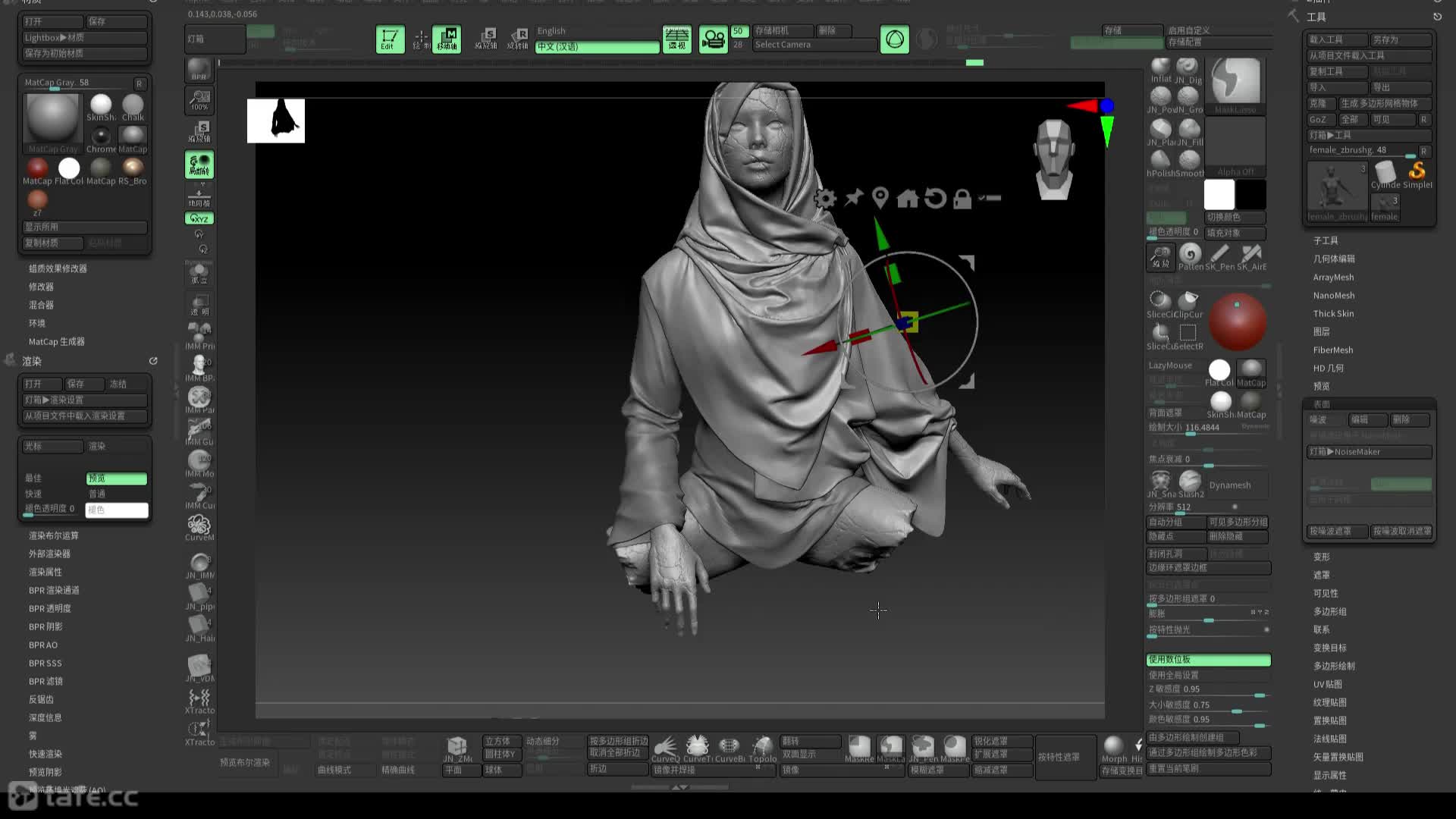This screenshot has height=819, width=1456.
Task: Expand the ArrayMesh section
Action: (1333, 278)
